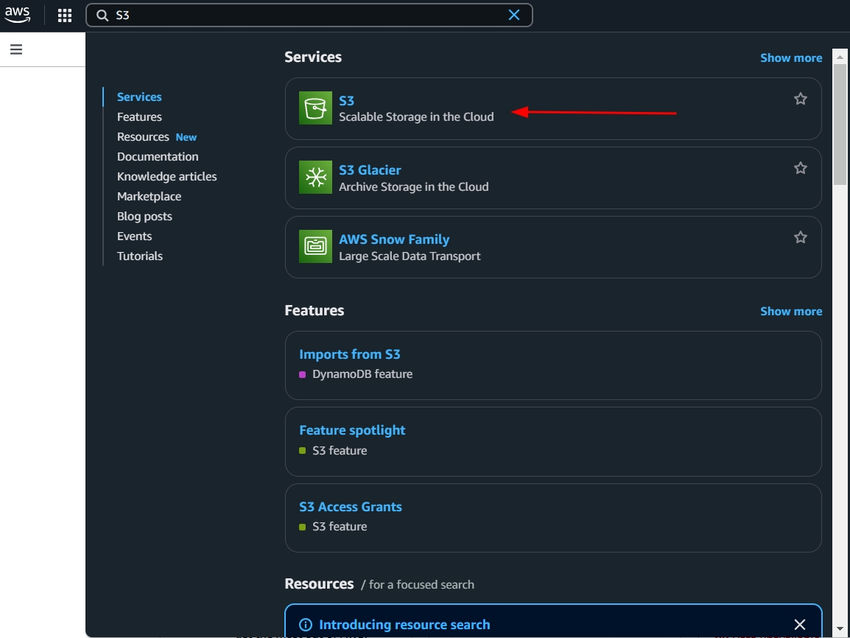
Task: Click 'Large Scale Data Transport' text
Action: pyautogui.click(x=410, y=256)
